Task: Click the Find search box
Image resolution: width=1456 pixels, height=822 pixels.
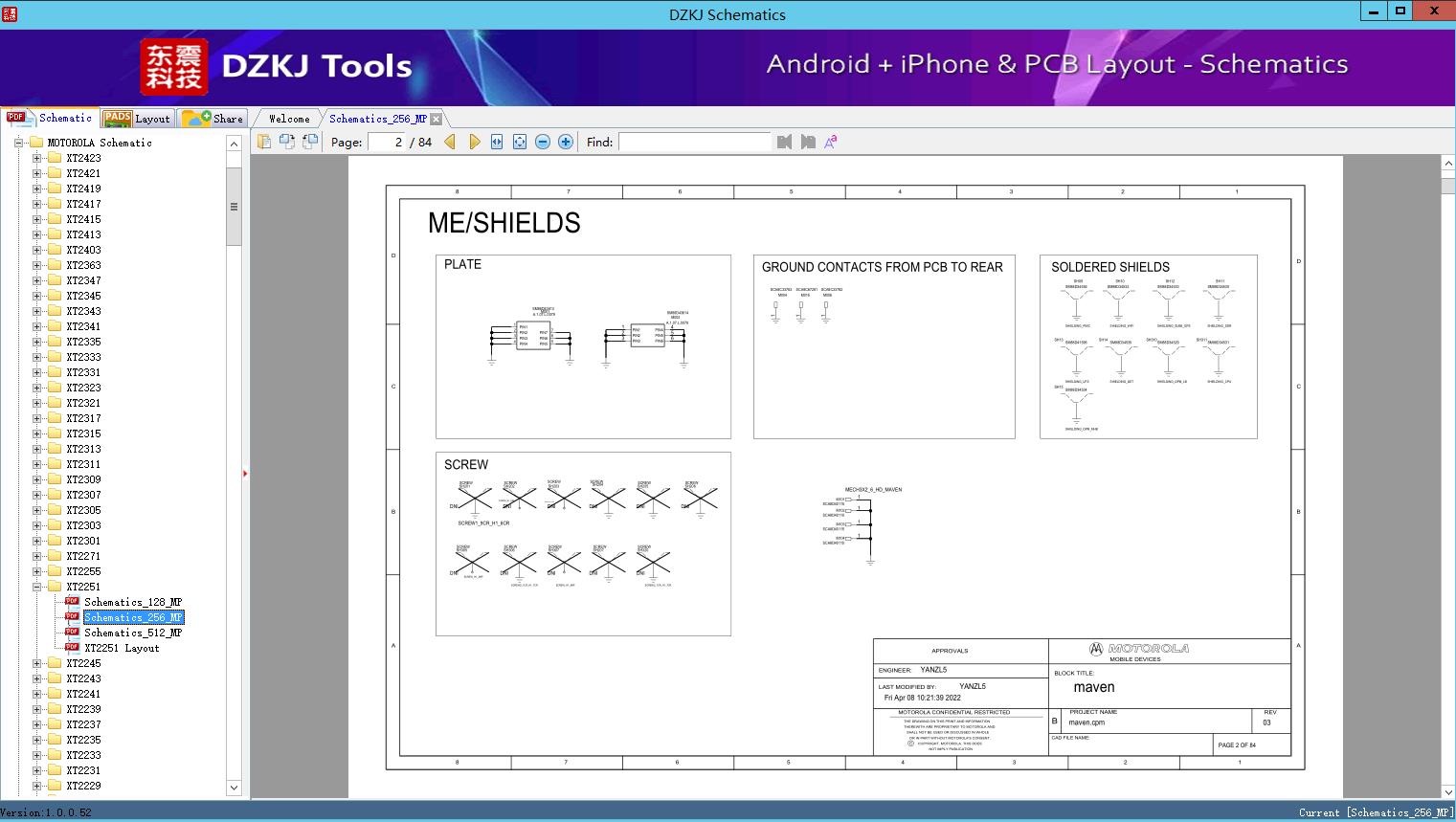Action: point(694,142)
